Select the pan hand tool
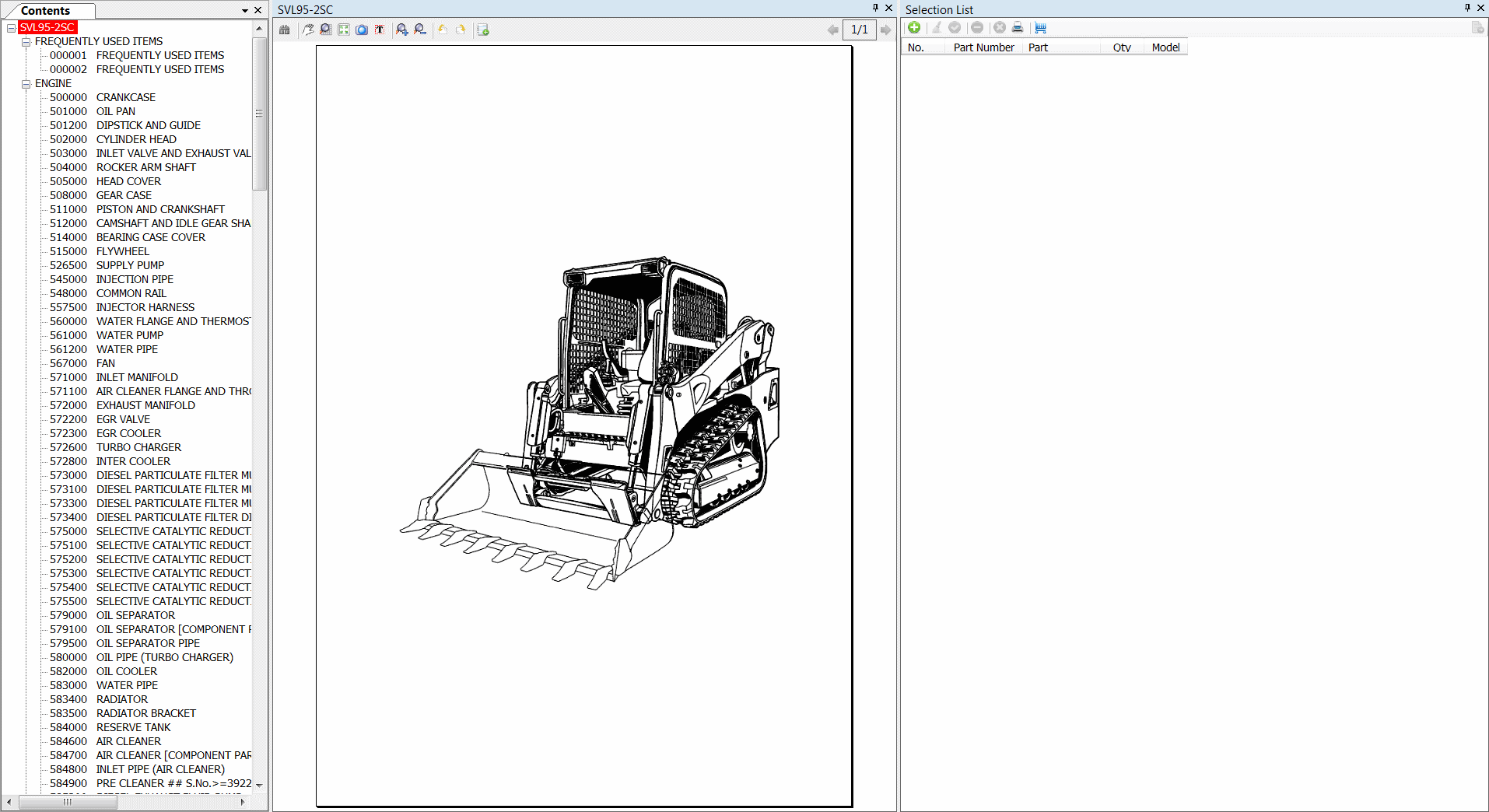 tap(308, 29)
